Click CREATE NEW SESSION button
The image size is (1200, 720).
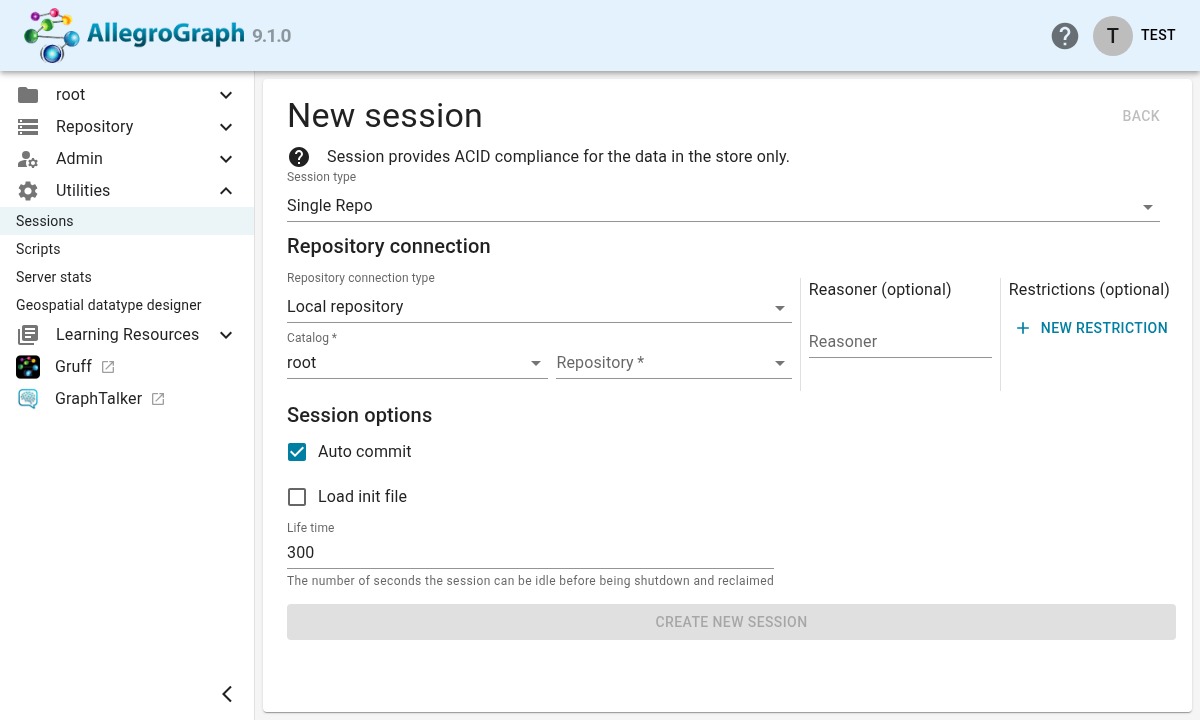click(x=731, y=622)
